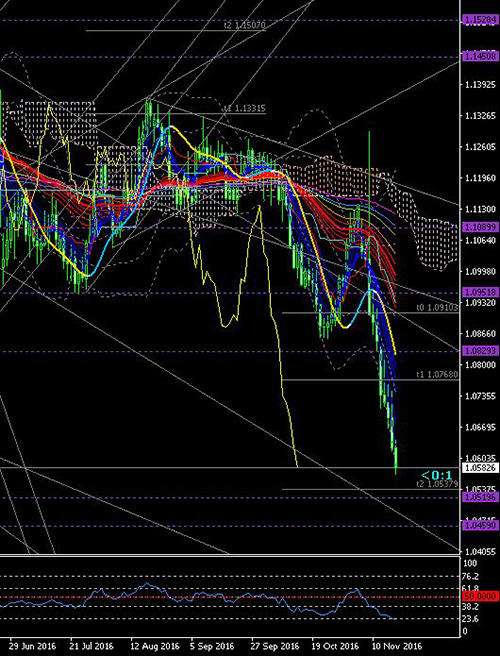Image resolution: width=500 pixels, height=656 pixels.
Task: Click the t2 1.05379 target text
Action: click(438, 484)
